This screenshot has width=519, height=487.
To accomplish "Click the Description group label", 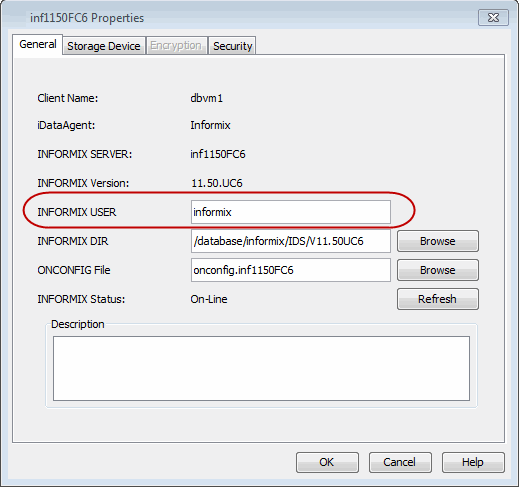I will pyautogui.click(x=78, y=324).
